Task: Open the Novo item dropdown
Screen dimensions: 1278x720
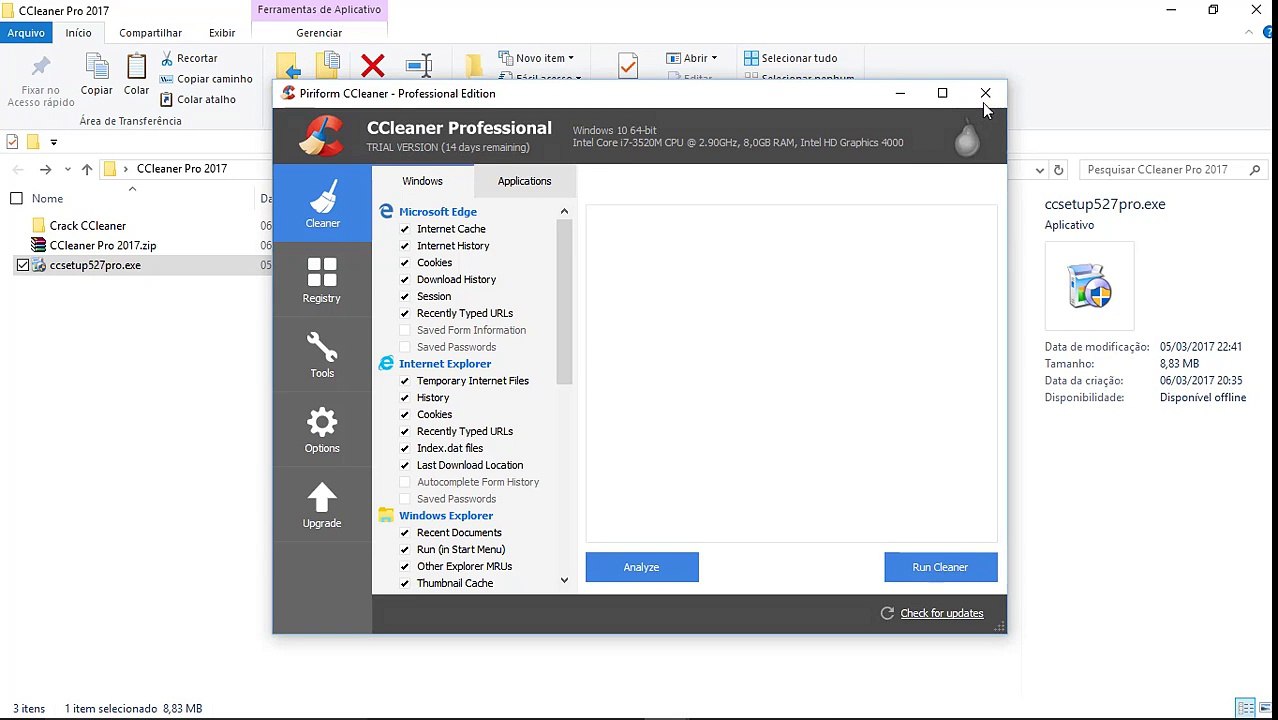Action: coord(536,58)
